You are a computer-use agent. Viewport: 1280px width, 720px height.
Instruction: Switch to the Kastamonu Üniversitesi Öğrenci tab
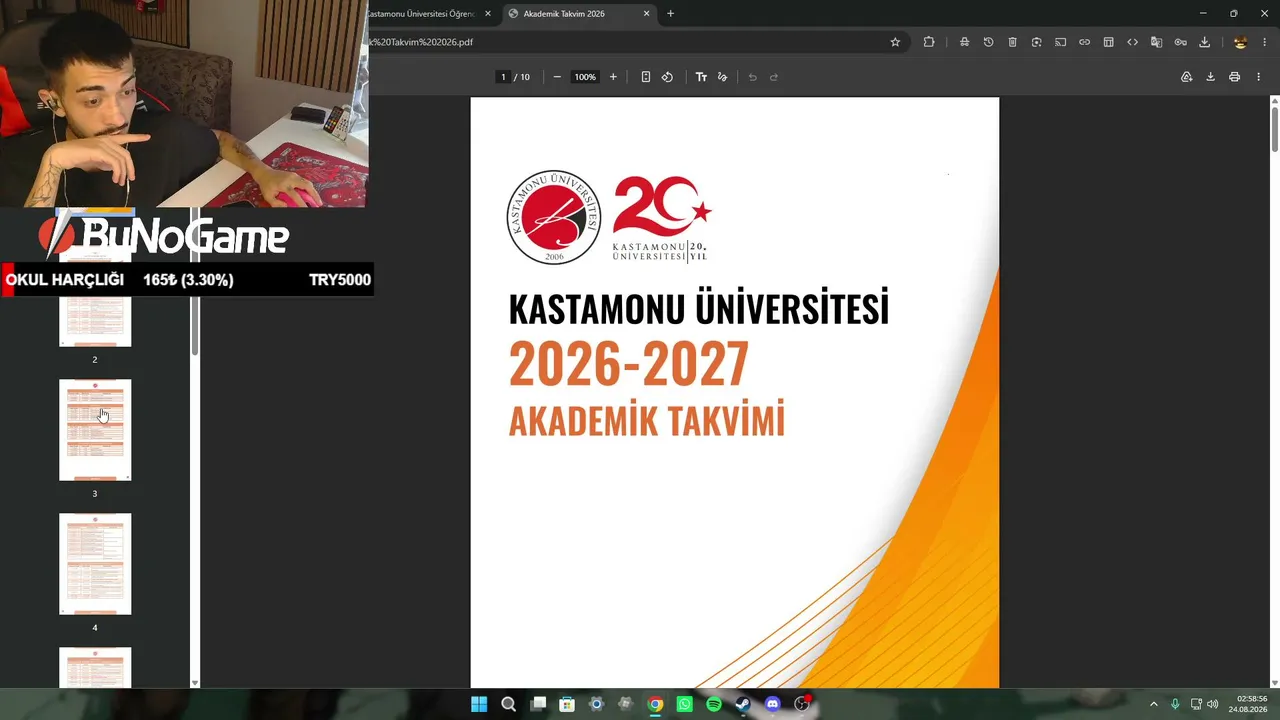point(421,14)
